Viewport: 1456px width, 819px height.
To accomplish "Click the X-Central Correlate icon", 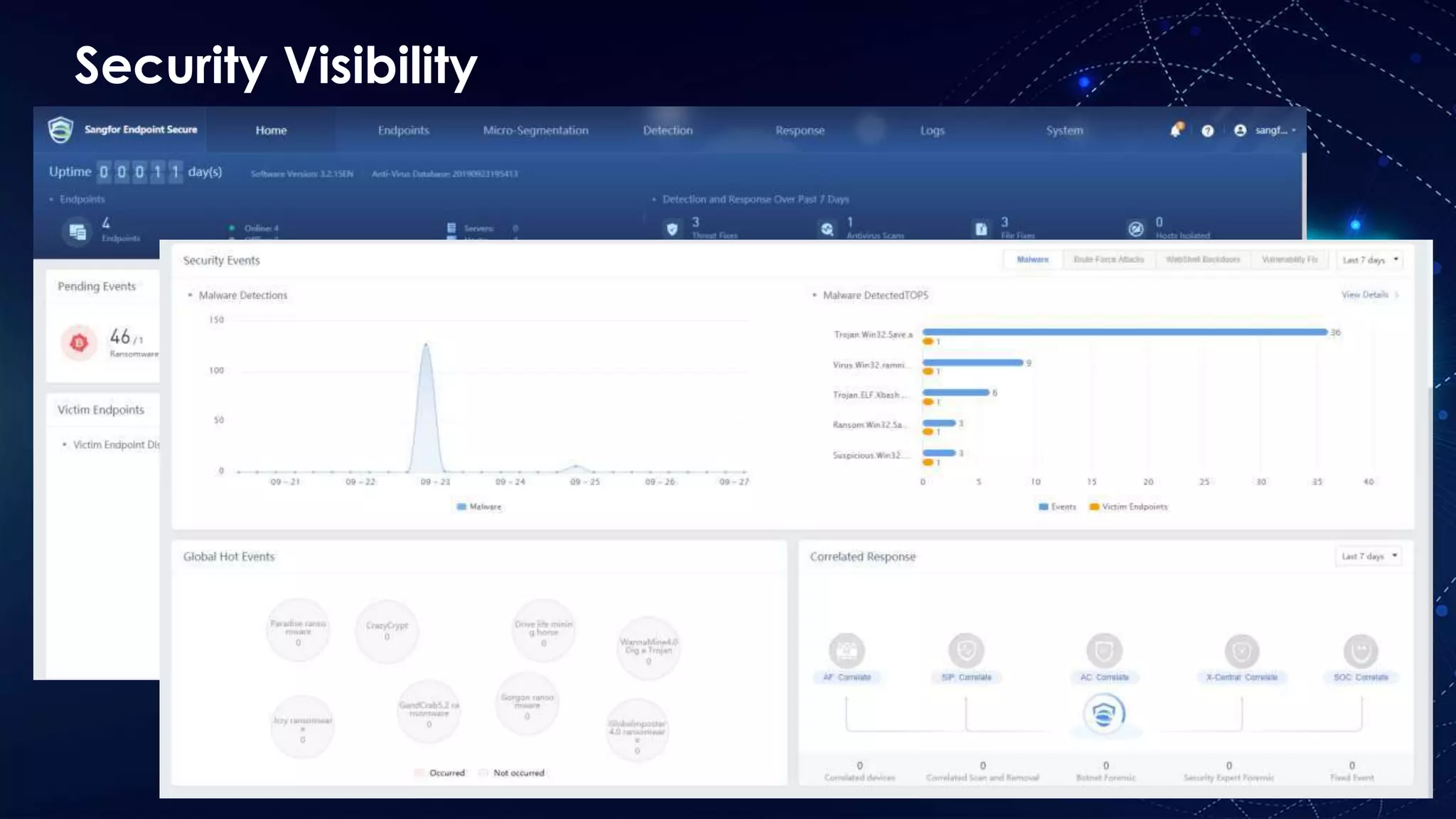I will click(1241, 651).
